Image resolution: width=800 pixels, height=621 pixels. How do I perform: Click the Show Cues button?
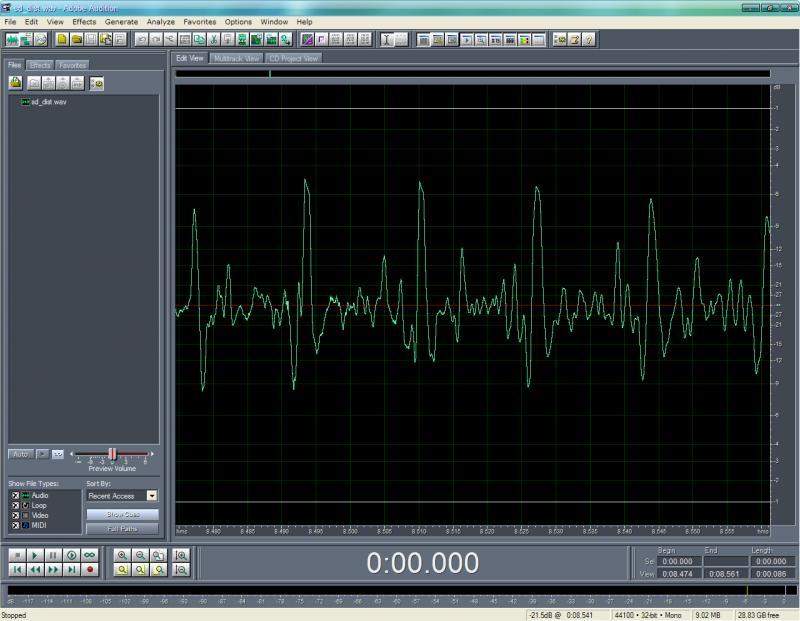(x=122, y=514)
